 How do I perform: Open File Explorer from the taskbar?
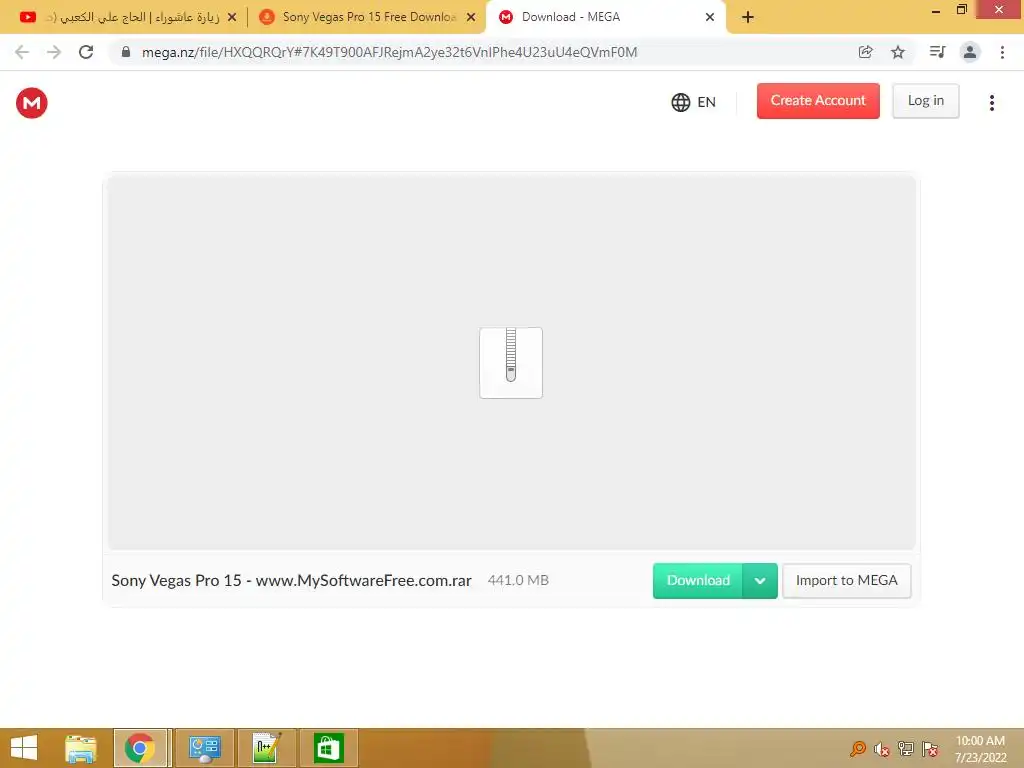(x=80, y=748)
